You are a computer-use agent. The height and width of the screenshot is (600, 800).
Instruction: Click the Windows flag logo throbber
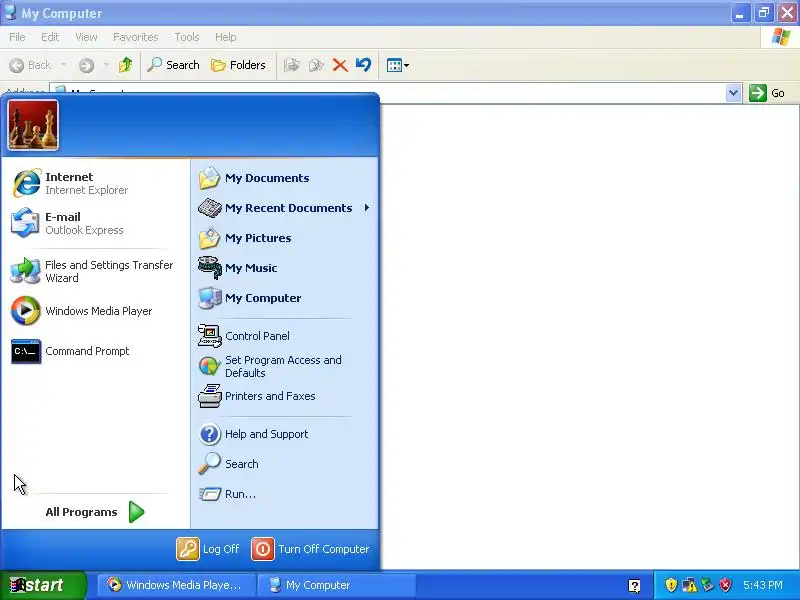click(781, 37)
